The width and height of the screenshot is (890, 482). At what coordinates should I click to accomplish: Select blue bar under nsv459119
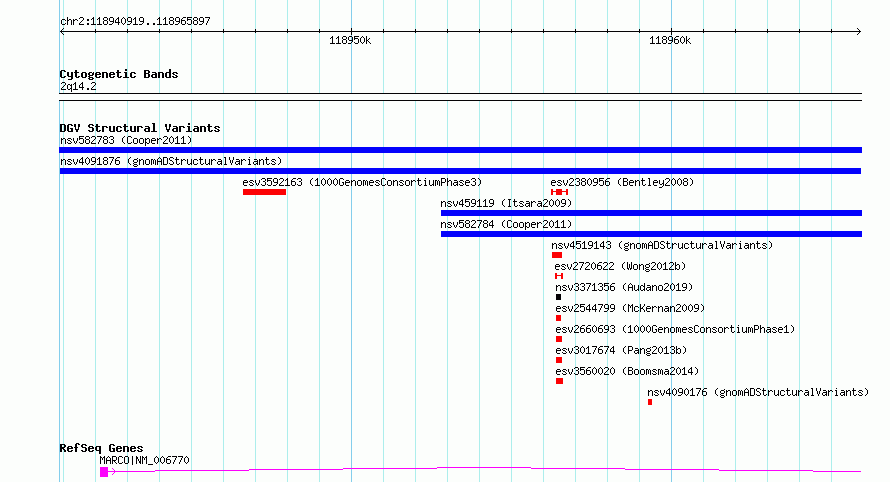(651, 213)
